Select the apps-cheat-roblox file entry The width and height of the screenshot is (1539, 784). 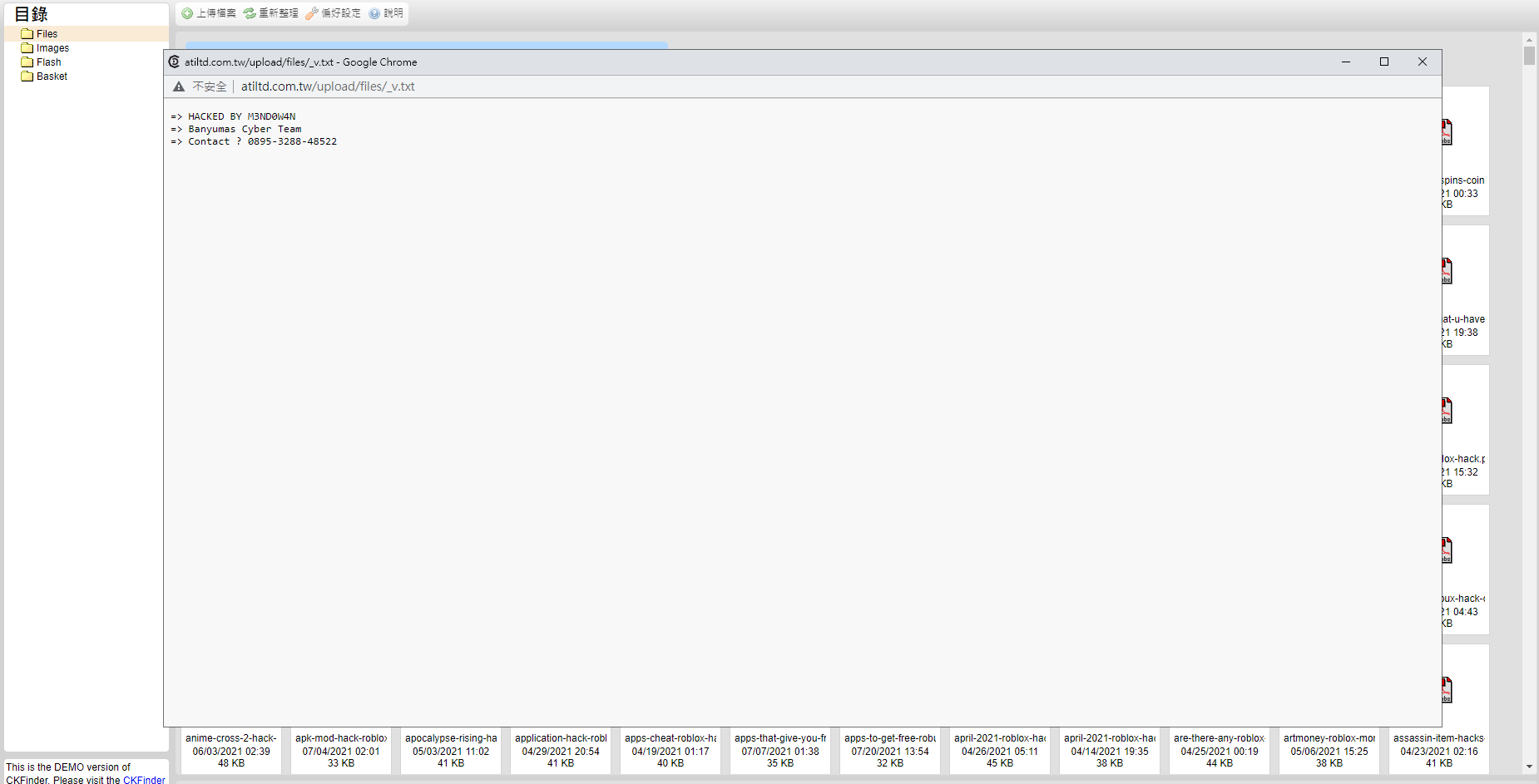pyautogui.click(x=671, y=750)
